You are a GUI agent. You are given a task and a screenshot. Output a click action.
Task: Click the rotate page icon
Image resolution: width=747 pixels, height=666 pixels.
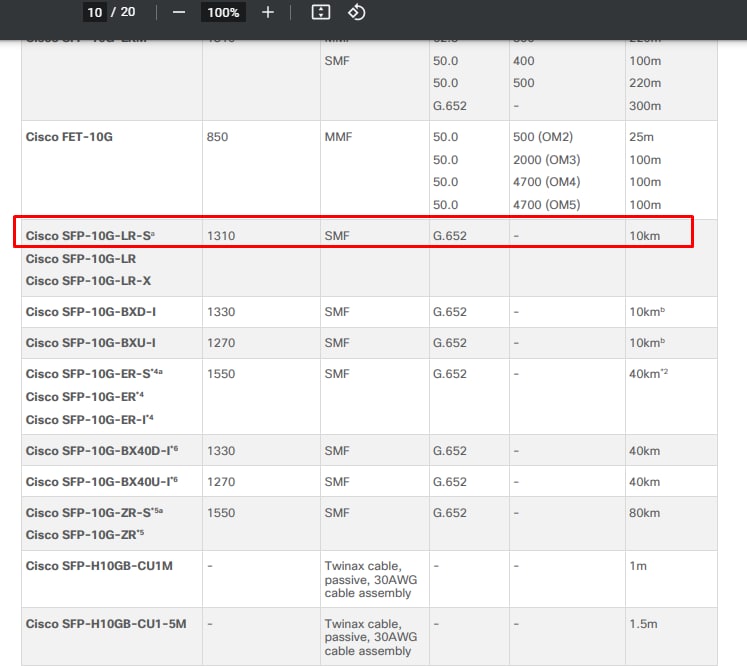[x=356, y=12]
